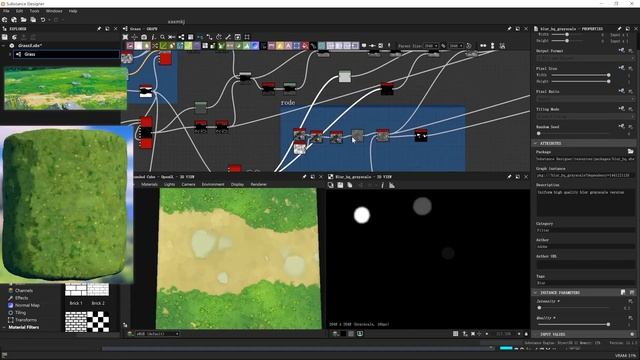Add a Blur node from the graph toolbar

click(x=147, y=46)
